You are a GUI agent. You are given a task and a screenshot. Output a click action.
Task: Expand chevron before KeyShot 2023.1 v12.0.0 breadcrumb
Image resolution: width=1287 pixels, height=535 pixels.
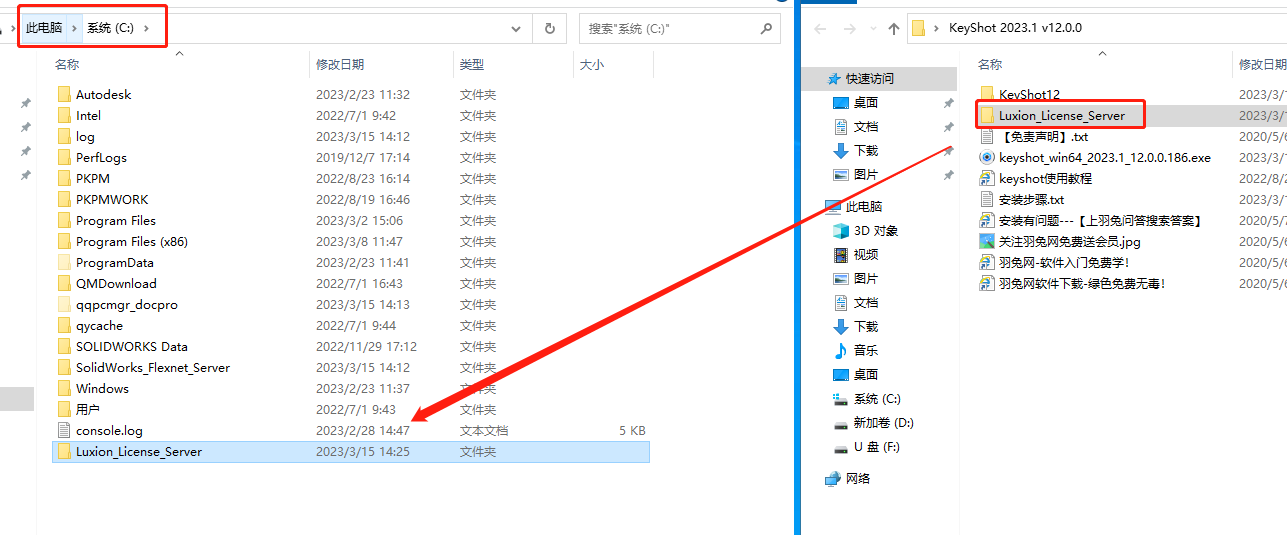tap(937, 28)
